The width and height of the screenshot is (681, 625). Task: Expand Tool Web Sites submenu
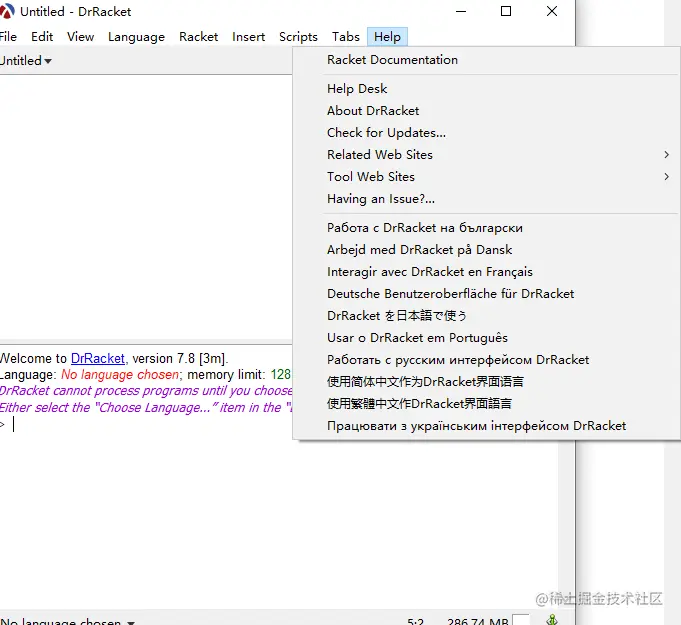[x=486, y=177]
